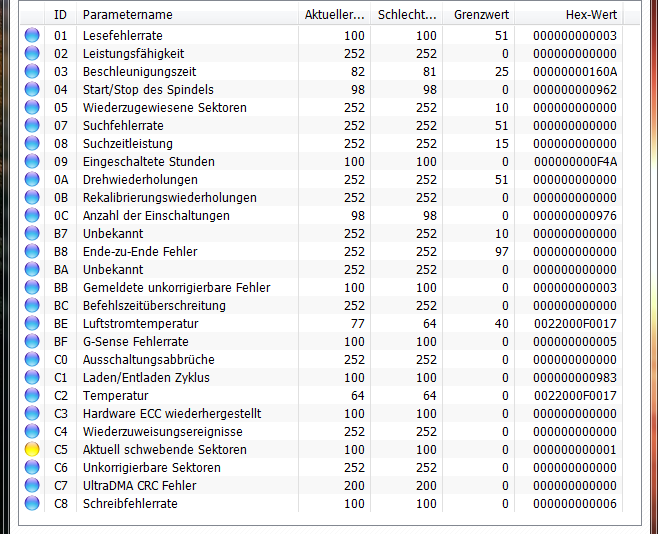Viewport: 658px width, 534px height.
Task: Click the blue status orb for Leistungsfähigkeit
Action: click(x=32, y=53)
